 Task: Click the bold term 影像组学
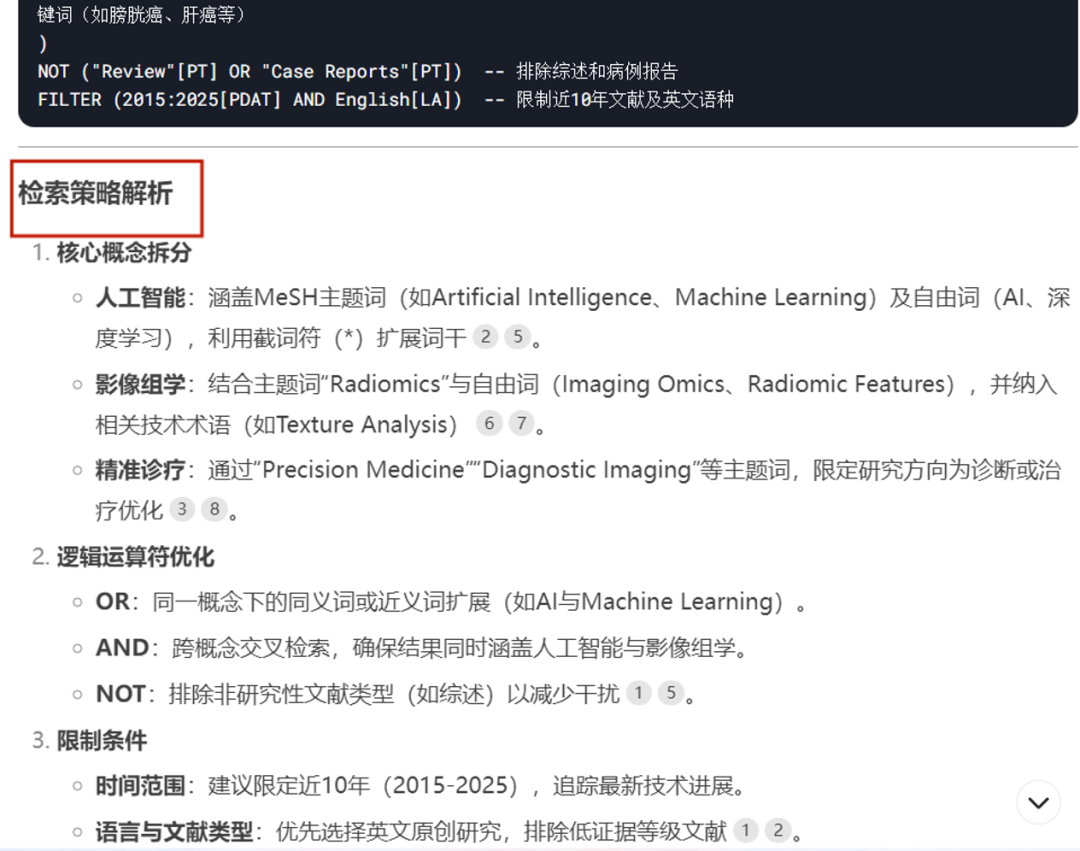141,384
